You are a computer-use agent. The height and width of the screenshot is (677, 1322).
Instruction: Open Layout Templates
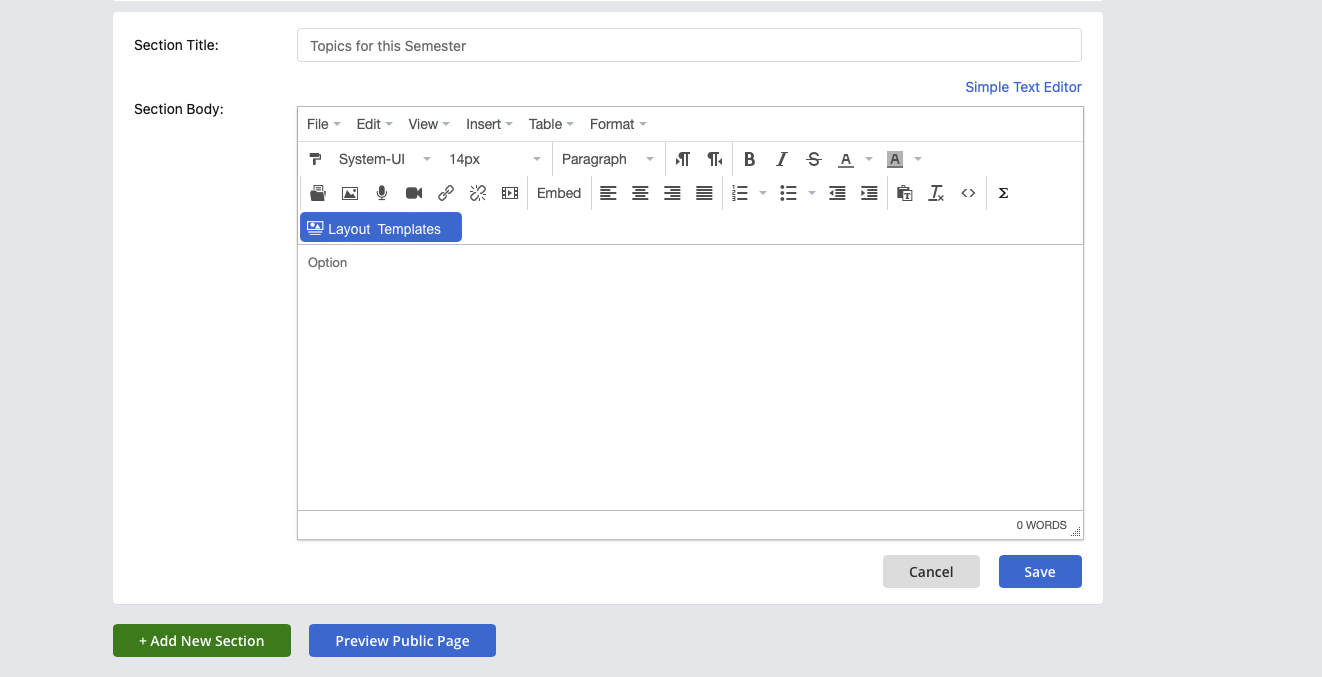pos(381,227)
